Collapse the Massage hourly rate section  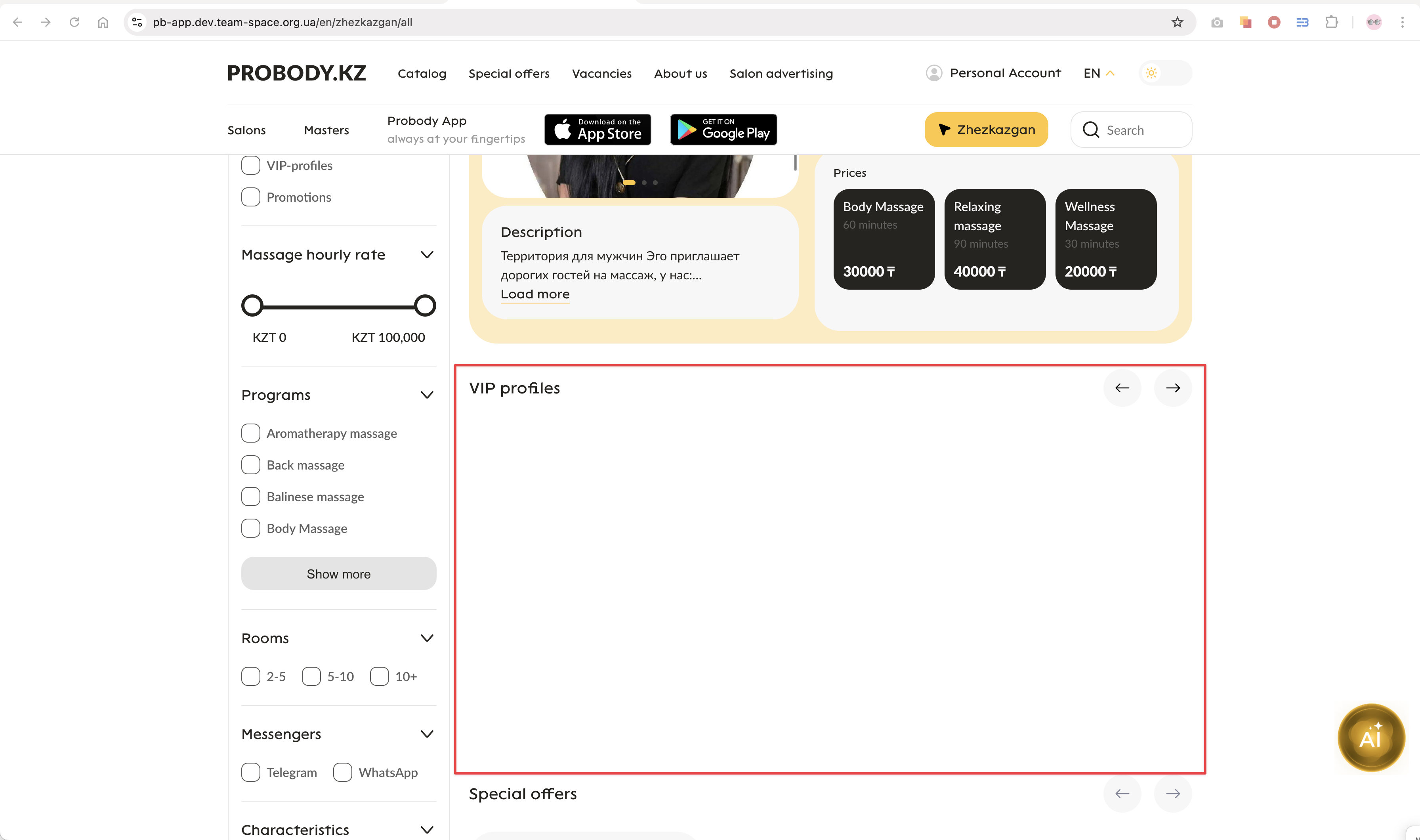click(427, 255)
